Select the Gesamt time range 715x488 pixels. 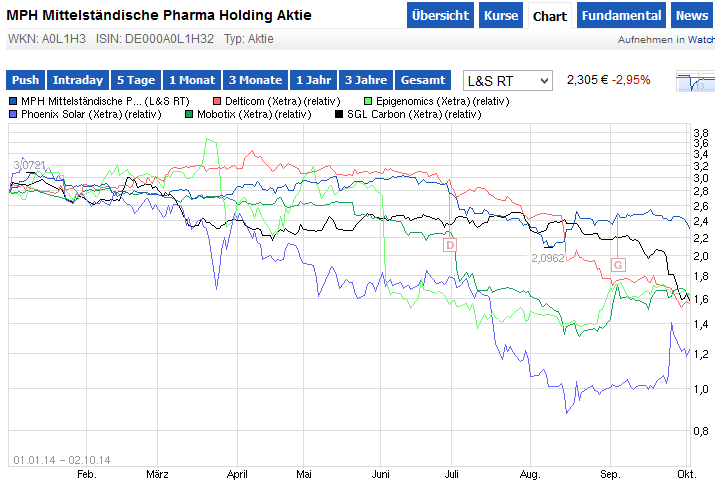423,80
